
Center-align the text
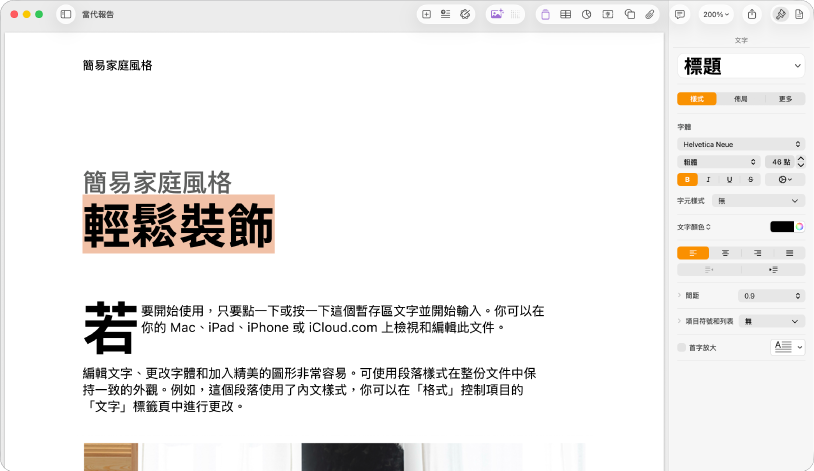point(725,253)
